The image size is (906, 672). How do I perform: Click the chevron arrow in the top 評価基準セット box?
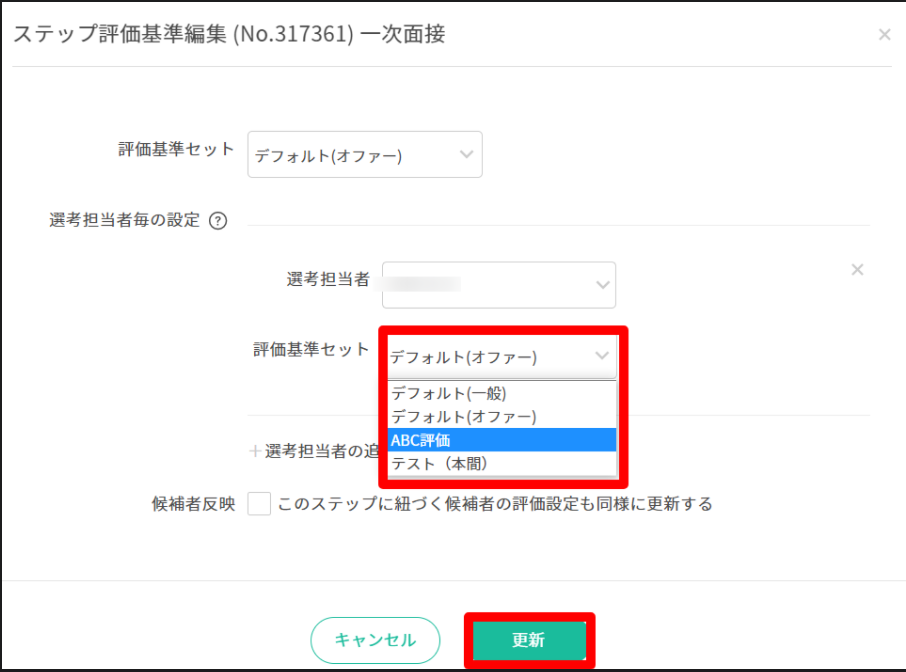[465, 155]
